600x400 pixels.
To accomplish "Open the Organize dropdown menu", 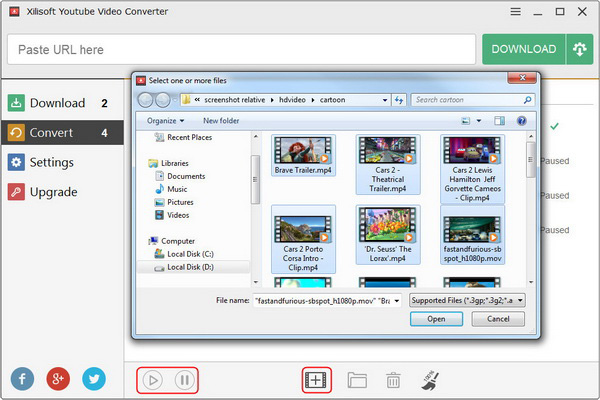I will (164, 121).
